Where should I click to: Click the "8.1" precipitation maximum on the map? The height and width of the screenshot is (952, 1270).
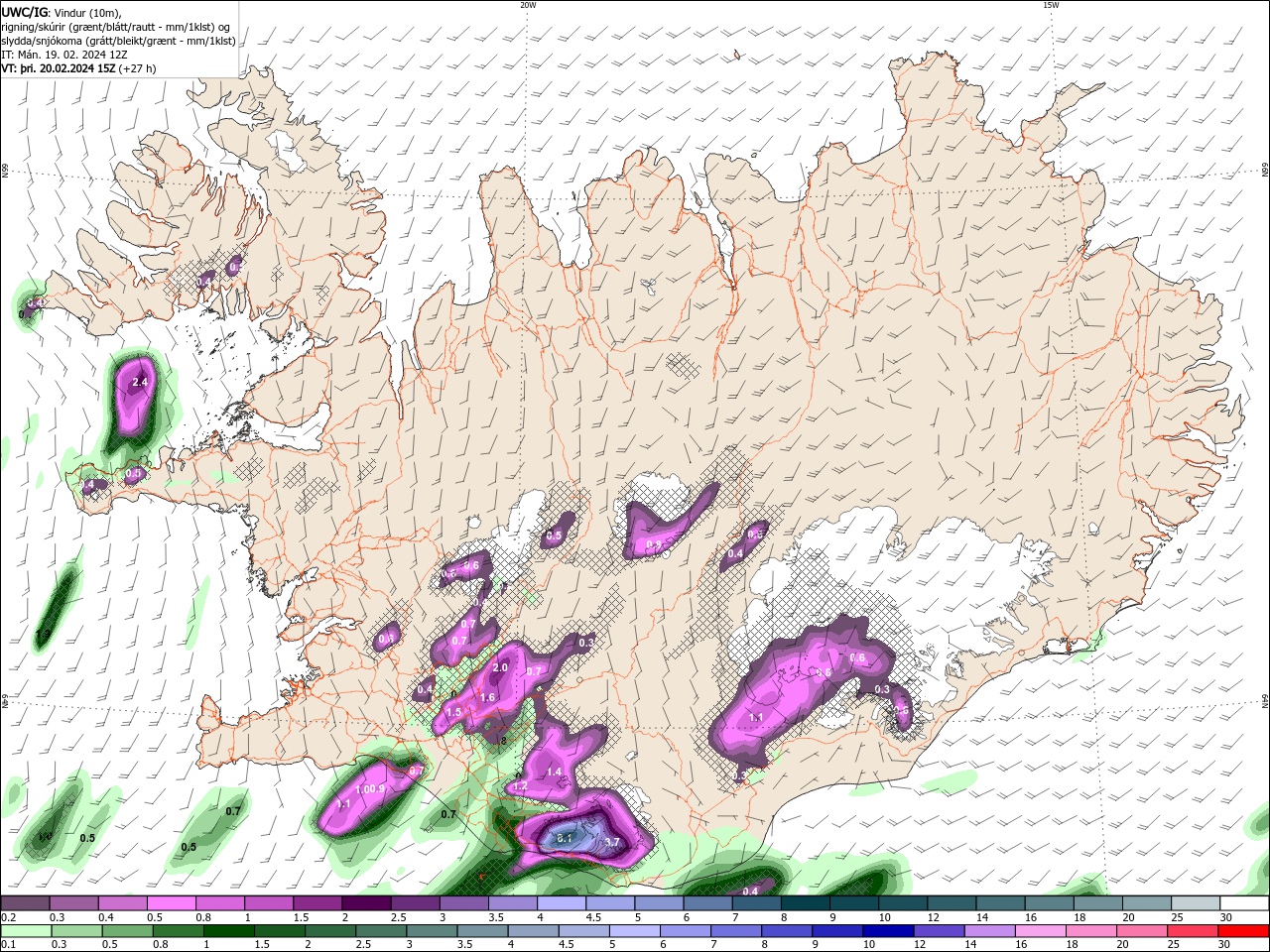coord(565,839)
